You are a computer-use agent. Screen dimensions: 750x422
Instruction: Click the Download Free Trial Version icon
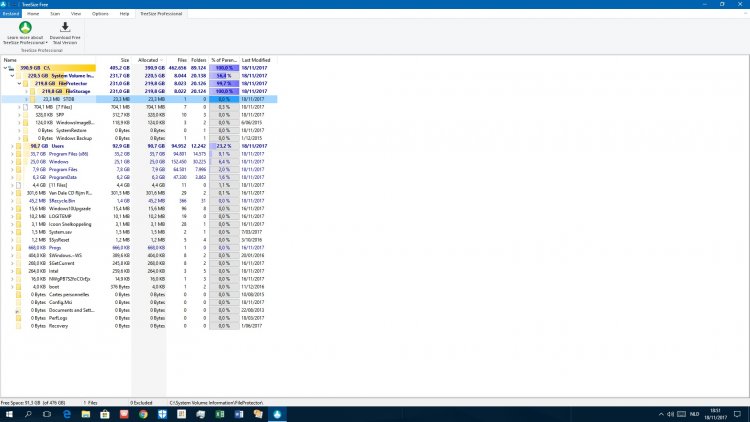pos(65,28)
